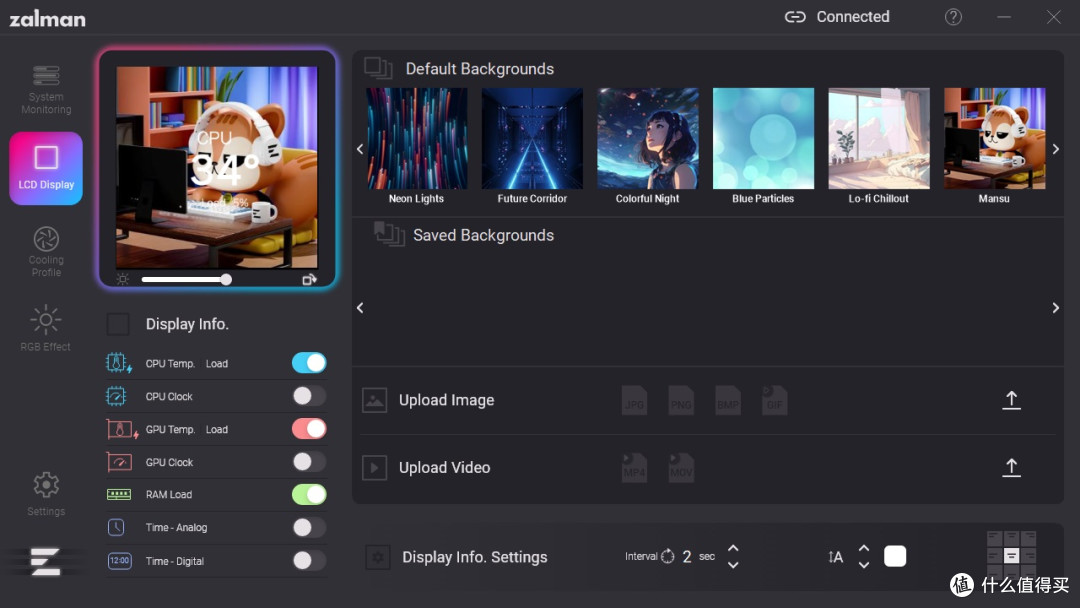Click the MP4 file format icon
Screen dimensions: 1080x608
[x=634, y=468]
